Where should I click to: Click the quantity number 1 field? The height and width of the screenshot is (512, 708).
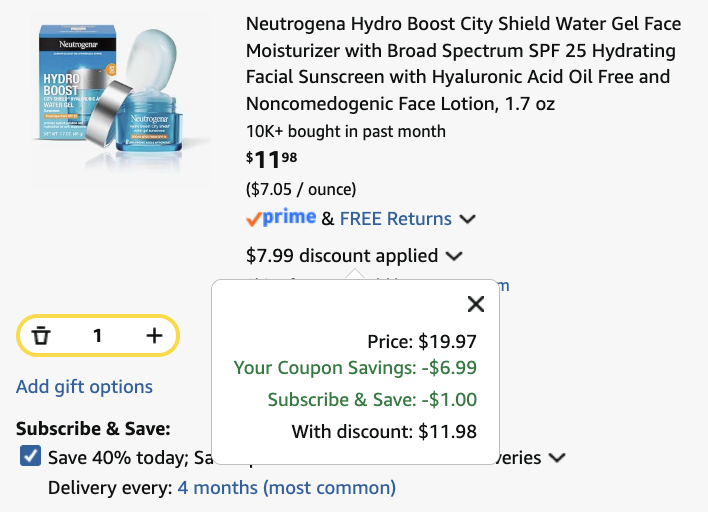click(x=97, y=335)
